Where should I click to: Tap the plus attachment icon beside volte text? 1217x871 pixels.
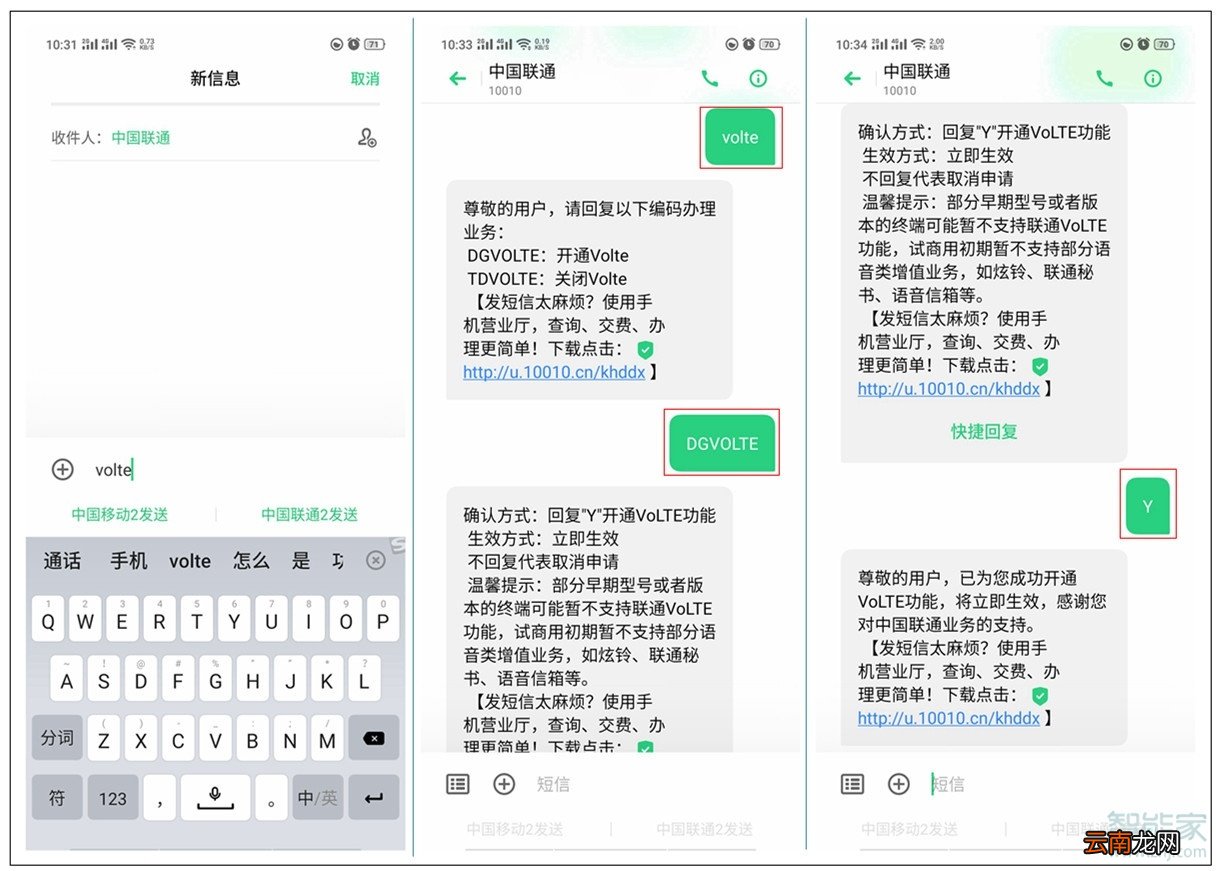[x=62, y=469]
